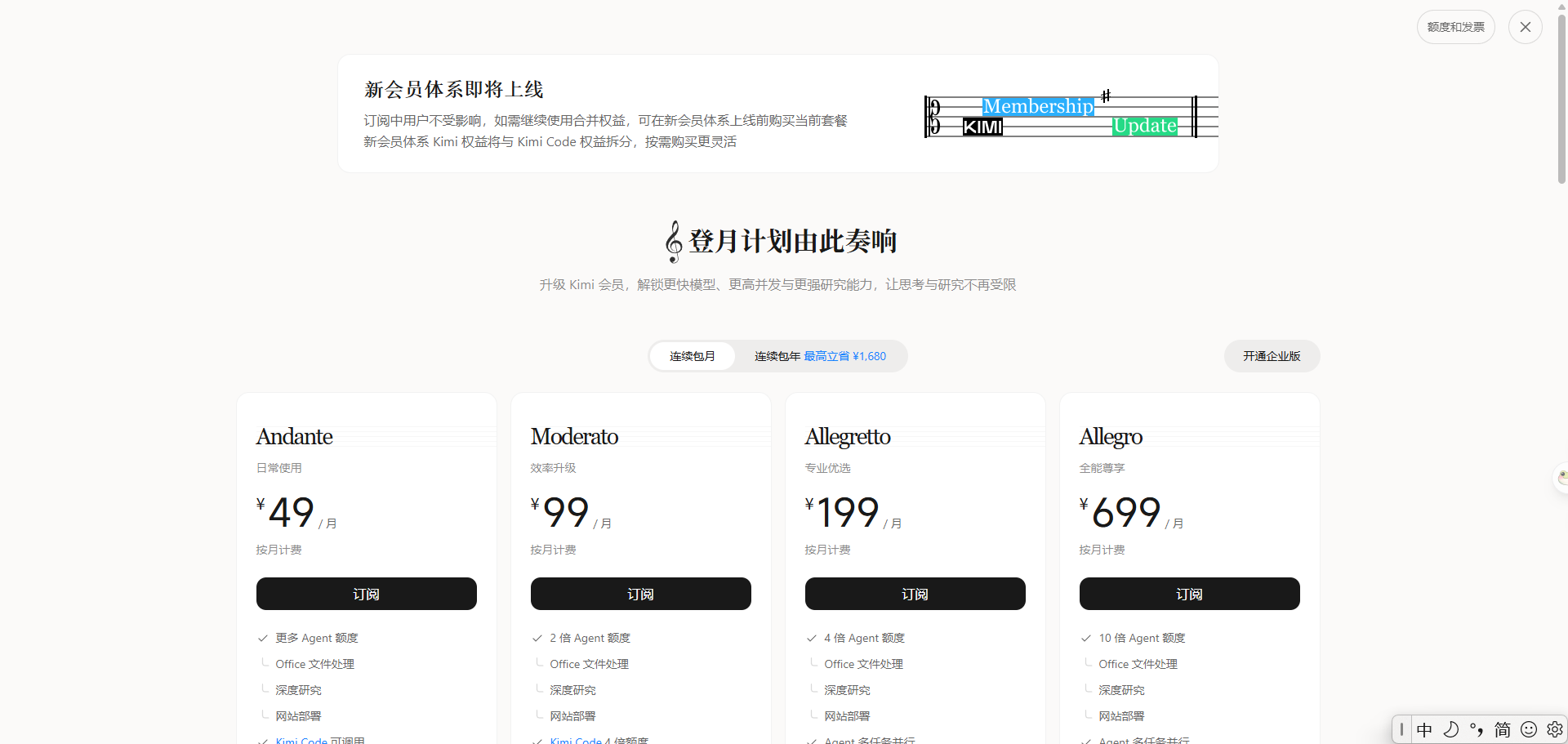Click the Allegro plan title
The height and width of the screenshot is (744, 1568).
tap(1111, 437)
